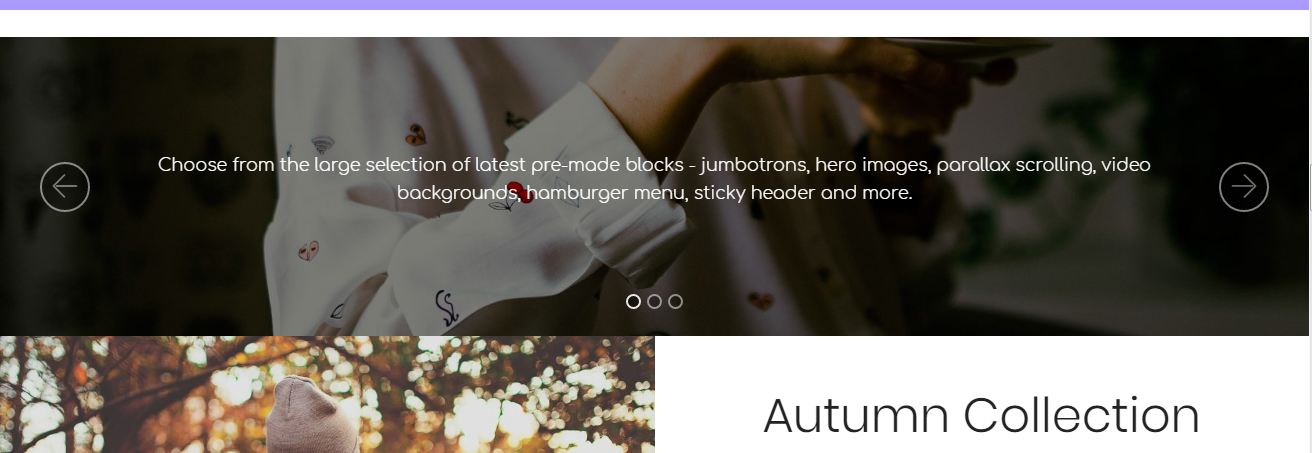1312x453 pixels.
Task: Click the slide caption about pre-made blocks
Action: tap(654, 178)
